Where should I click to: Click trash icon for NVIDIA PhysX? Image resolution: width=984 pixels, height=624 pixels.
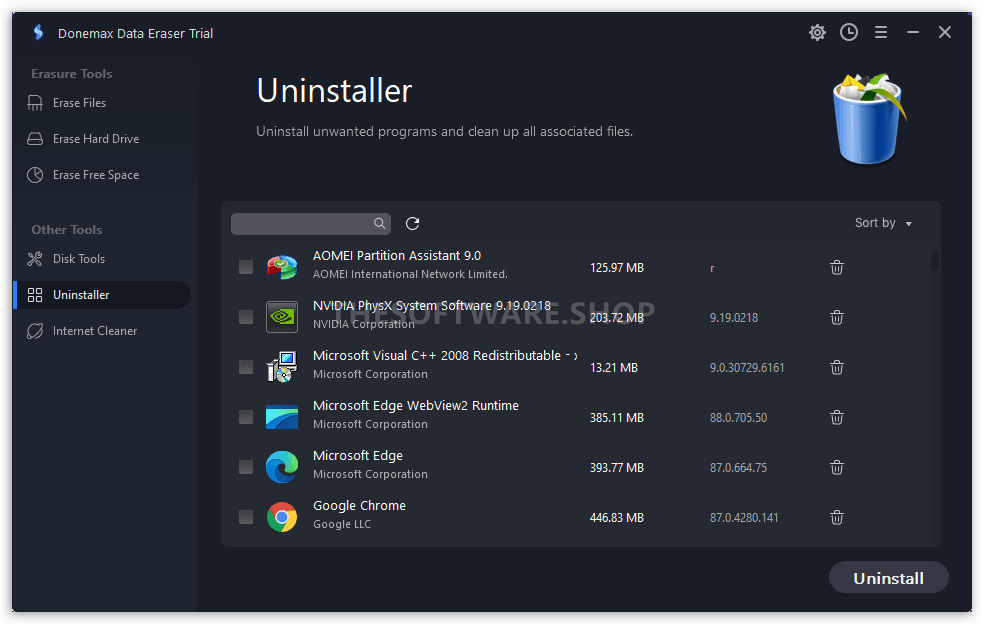coord(837,317)
